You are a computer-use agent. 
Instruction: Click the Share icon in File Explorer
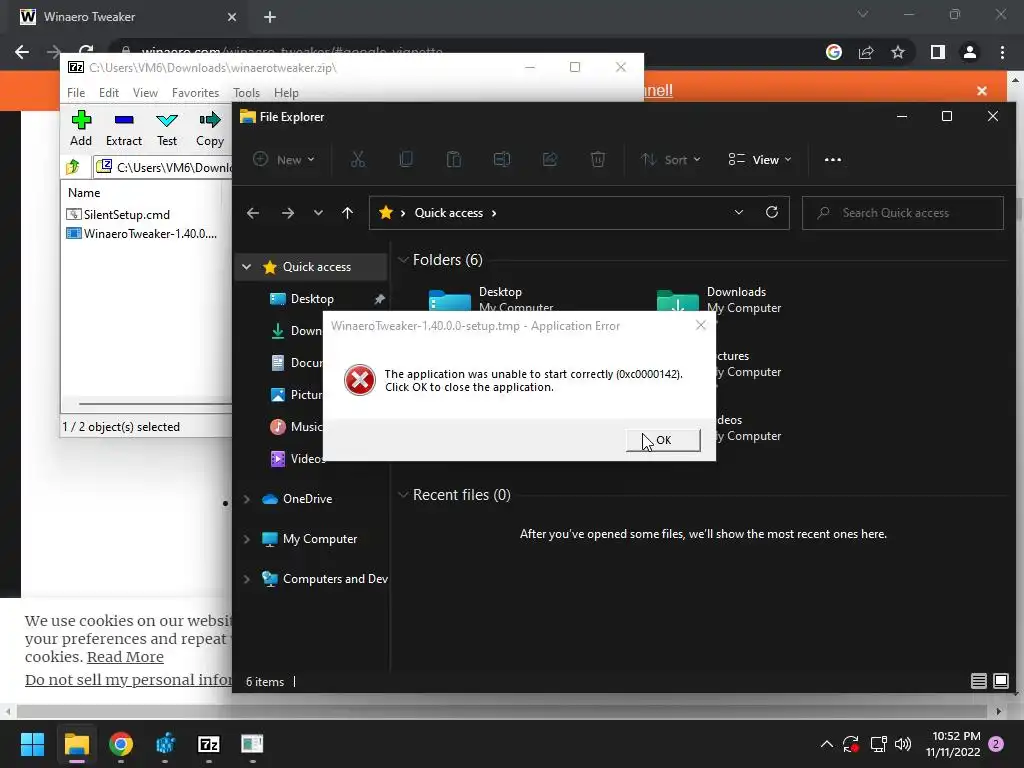click(x=550, y=159)
